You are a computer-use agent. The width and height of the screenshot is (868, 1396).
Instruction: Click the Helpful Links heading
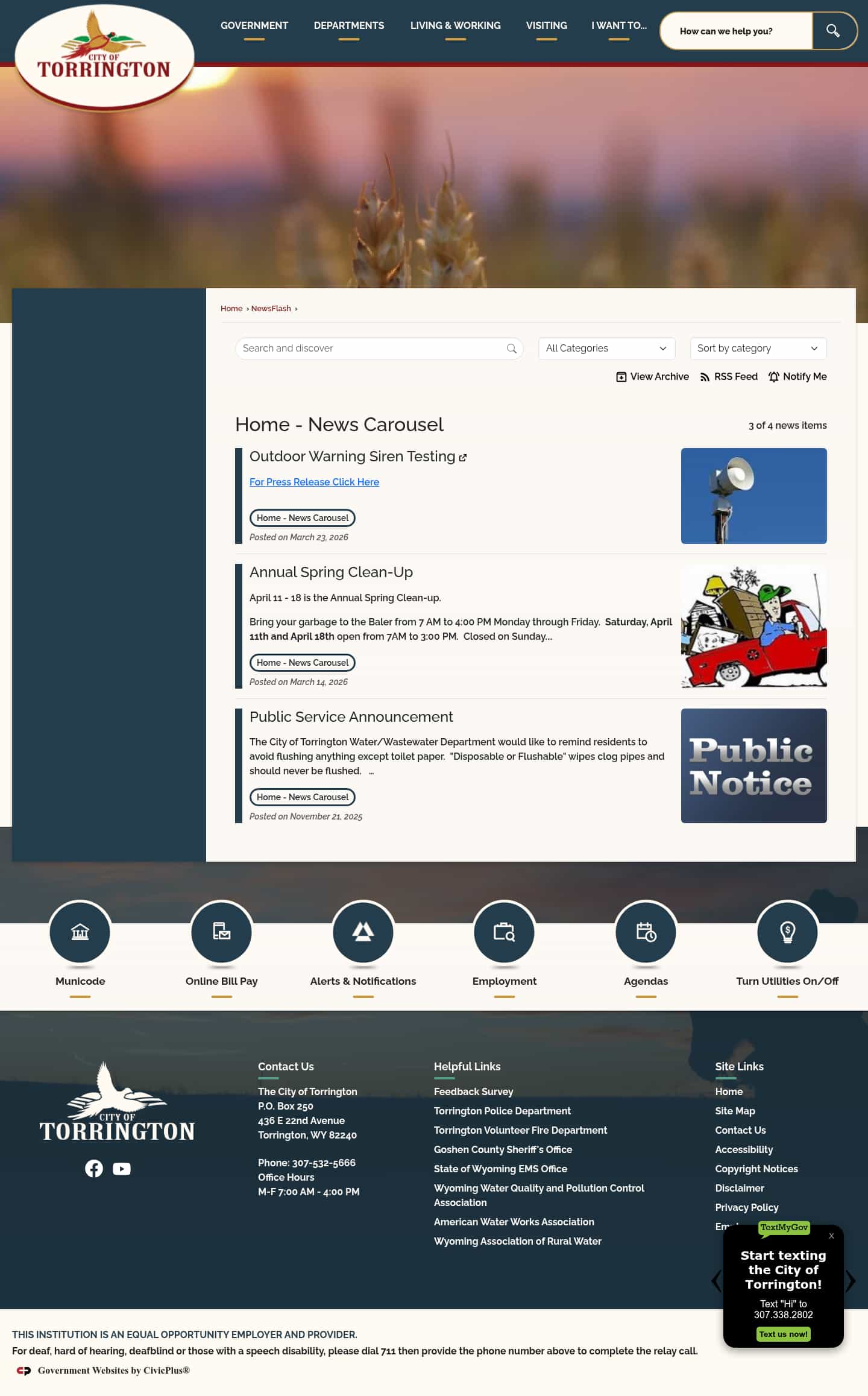pos(467,1066)
